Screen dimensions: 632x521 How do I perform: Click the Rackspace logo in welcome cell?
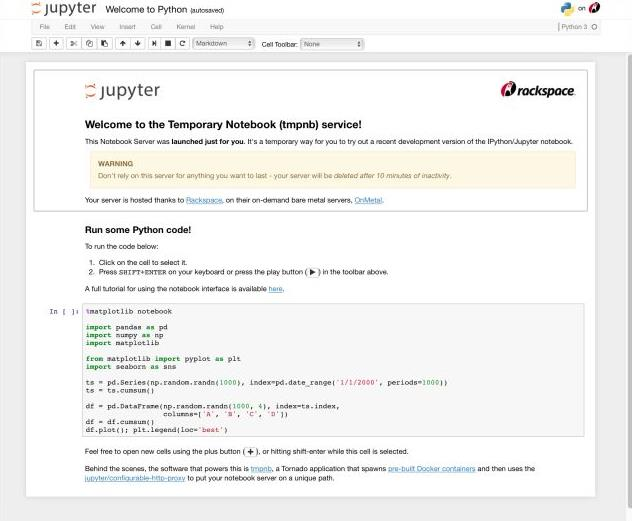click(x=538, y=89)
